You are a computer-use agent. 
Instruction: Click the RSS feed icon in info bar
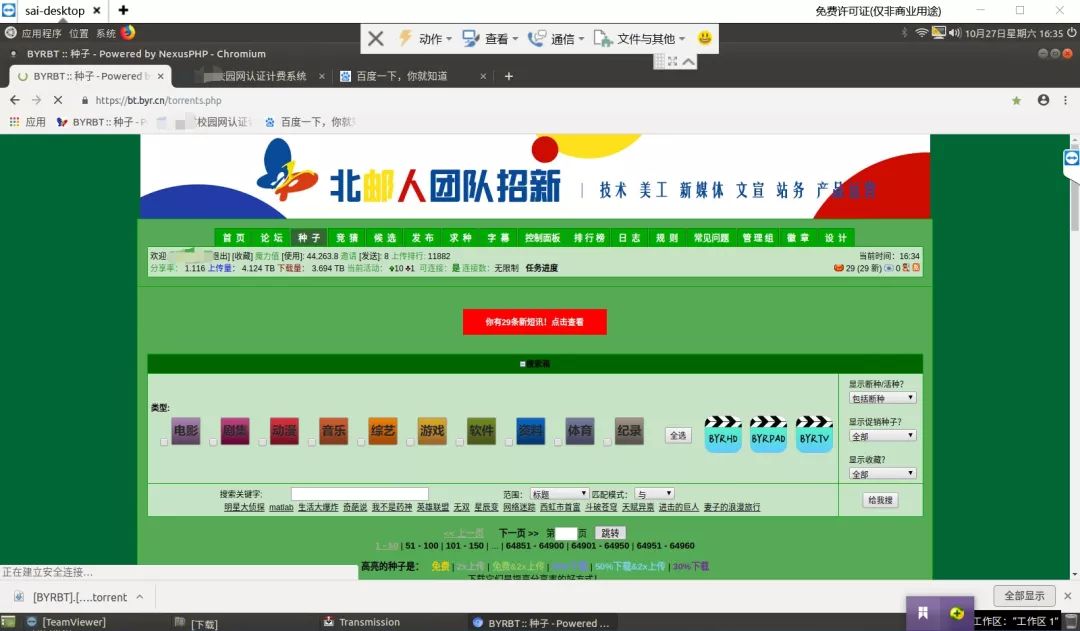(916, 268)
